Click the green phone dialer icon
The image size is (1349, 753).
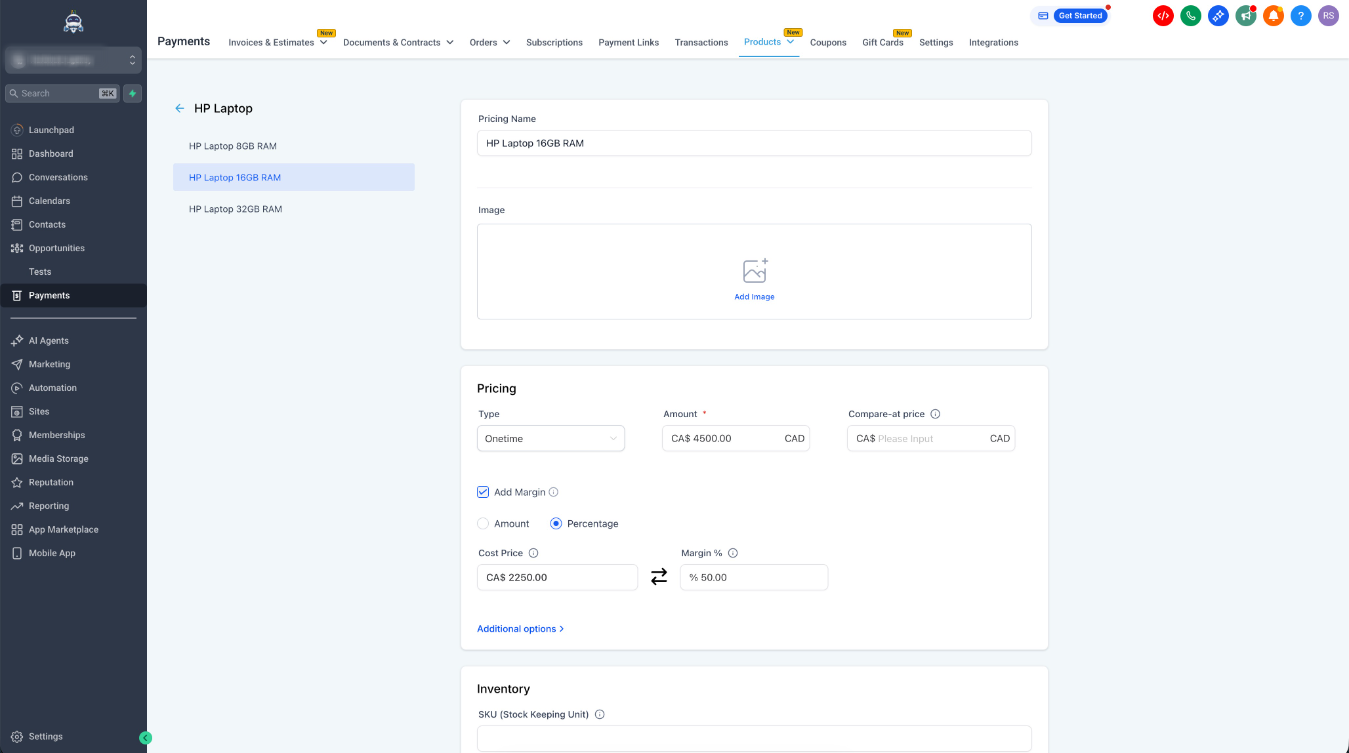(x=1190, y=15)
